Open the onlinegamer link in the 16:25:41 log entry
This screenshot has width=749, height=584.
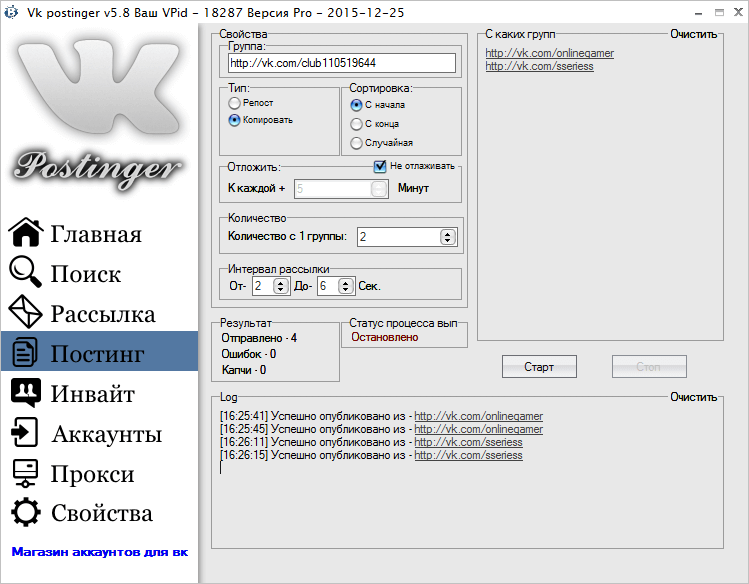point(478,416)
